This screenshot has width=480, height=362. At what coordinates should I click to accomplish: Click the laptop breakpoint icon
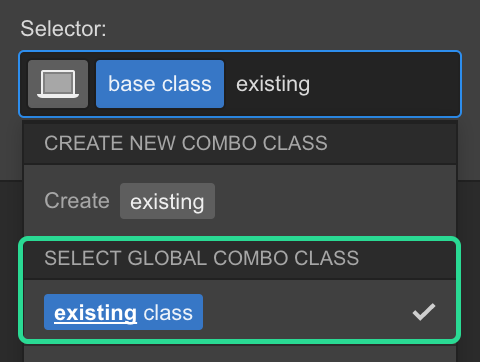point(58,84)
